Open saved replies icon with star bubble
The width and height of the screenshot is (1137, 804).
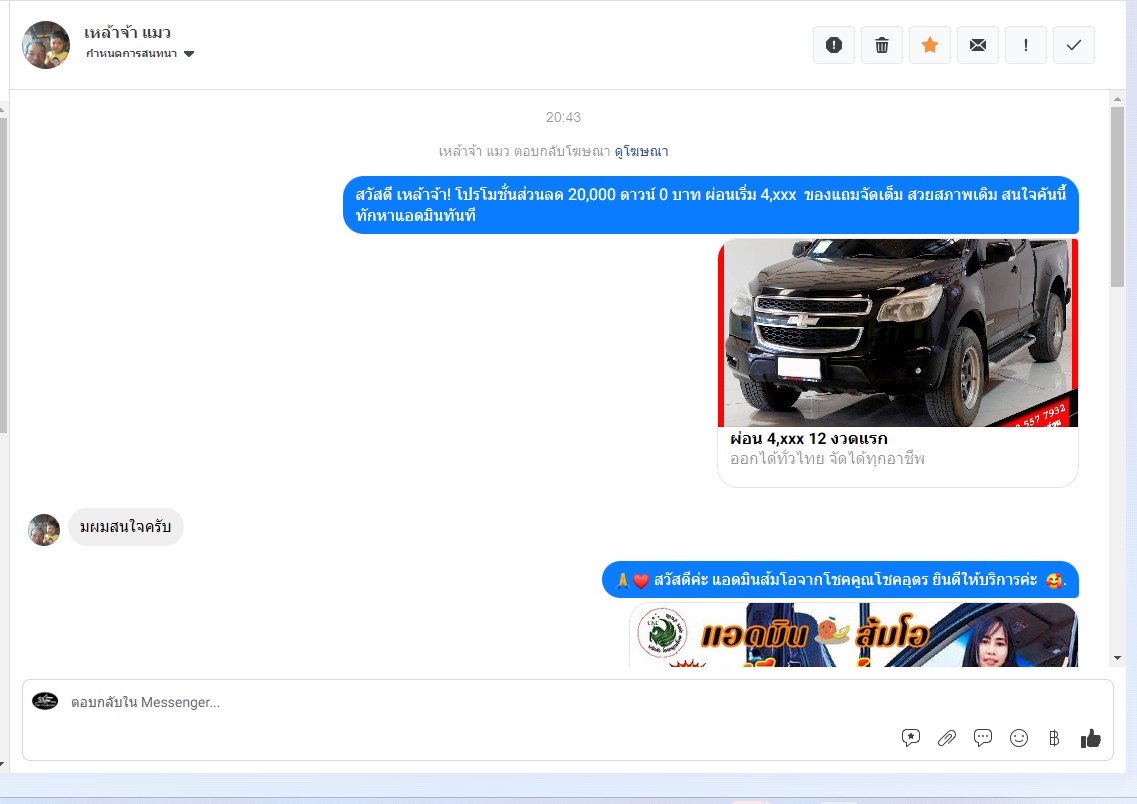pos(911,738)
